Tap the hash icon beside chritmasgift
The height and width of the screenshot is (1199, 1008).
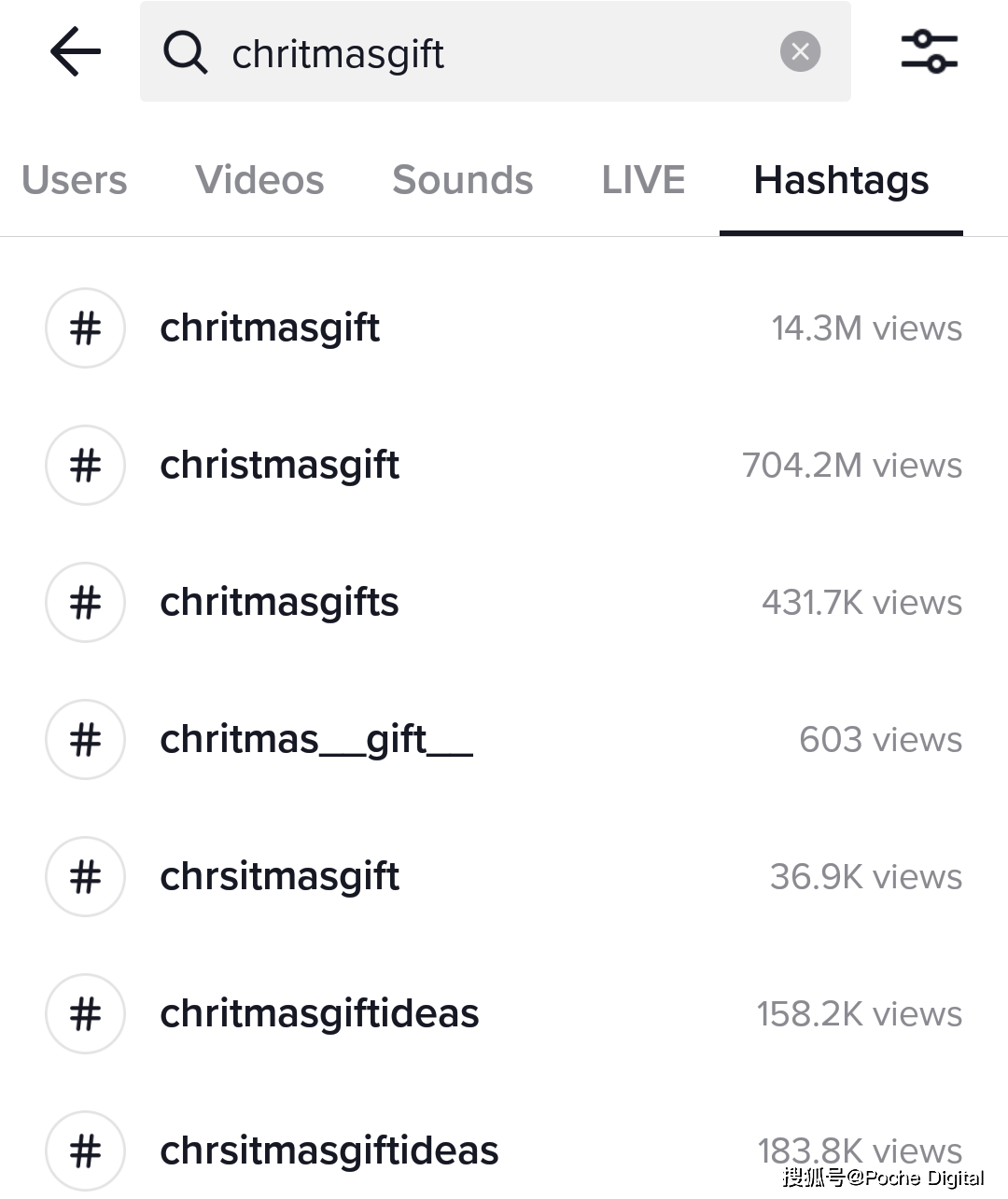pos(85,328)
